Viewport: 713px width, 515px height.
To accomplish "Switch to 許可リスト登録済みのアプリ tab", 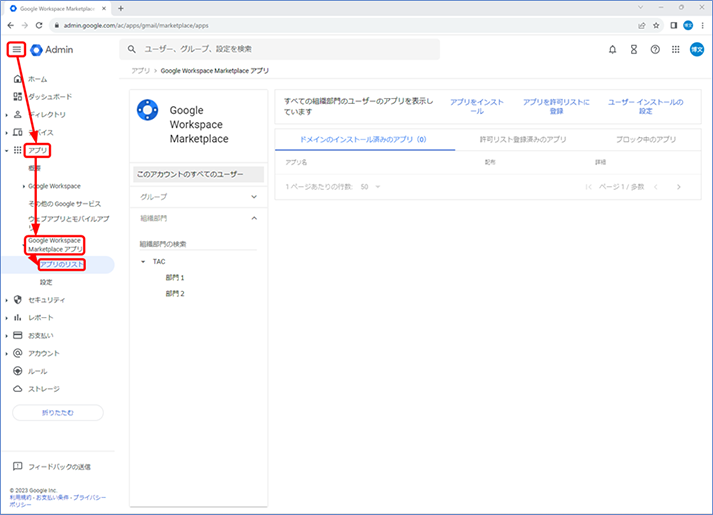I will pos(523,140).
